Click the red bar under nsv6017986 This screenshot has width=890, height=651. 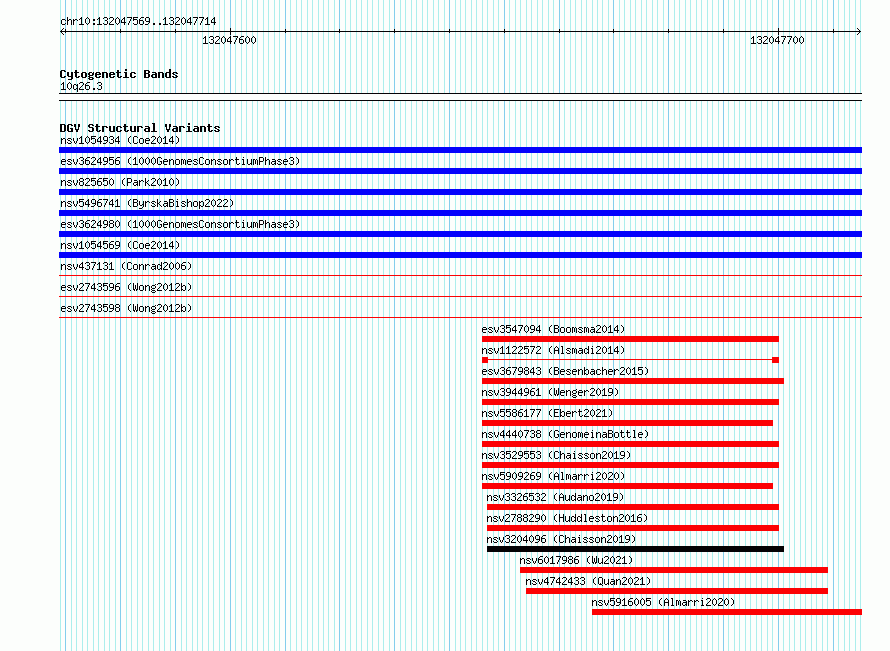pos(674,570)
